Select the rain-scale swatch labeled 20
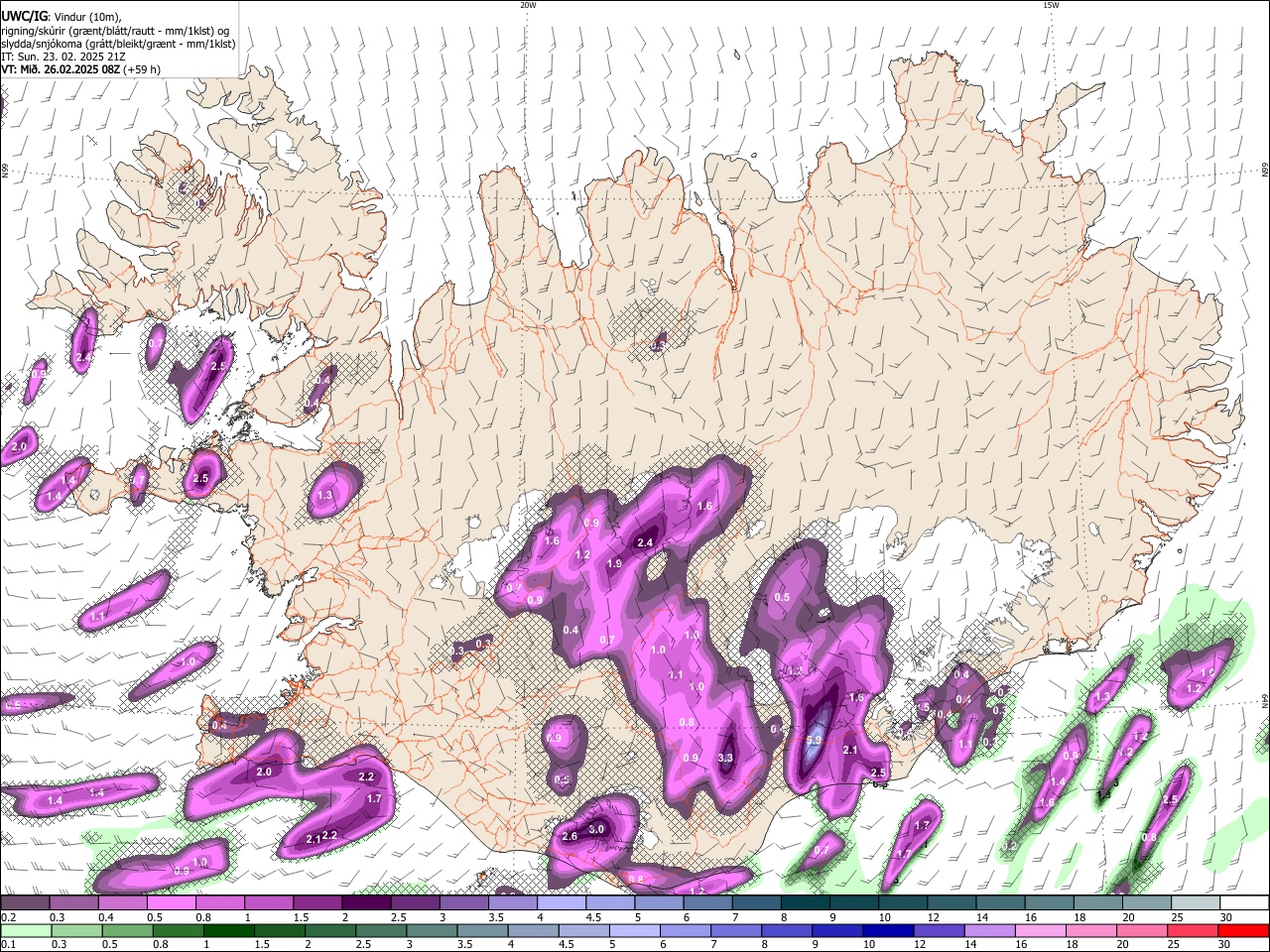 click(1142, 931)
